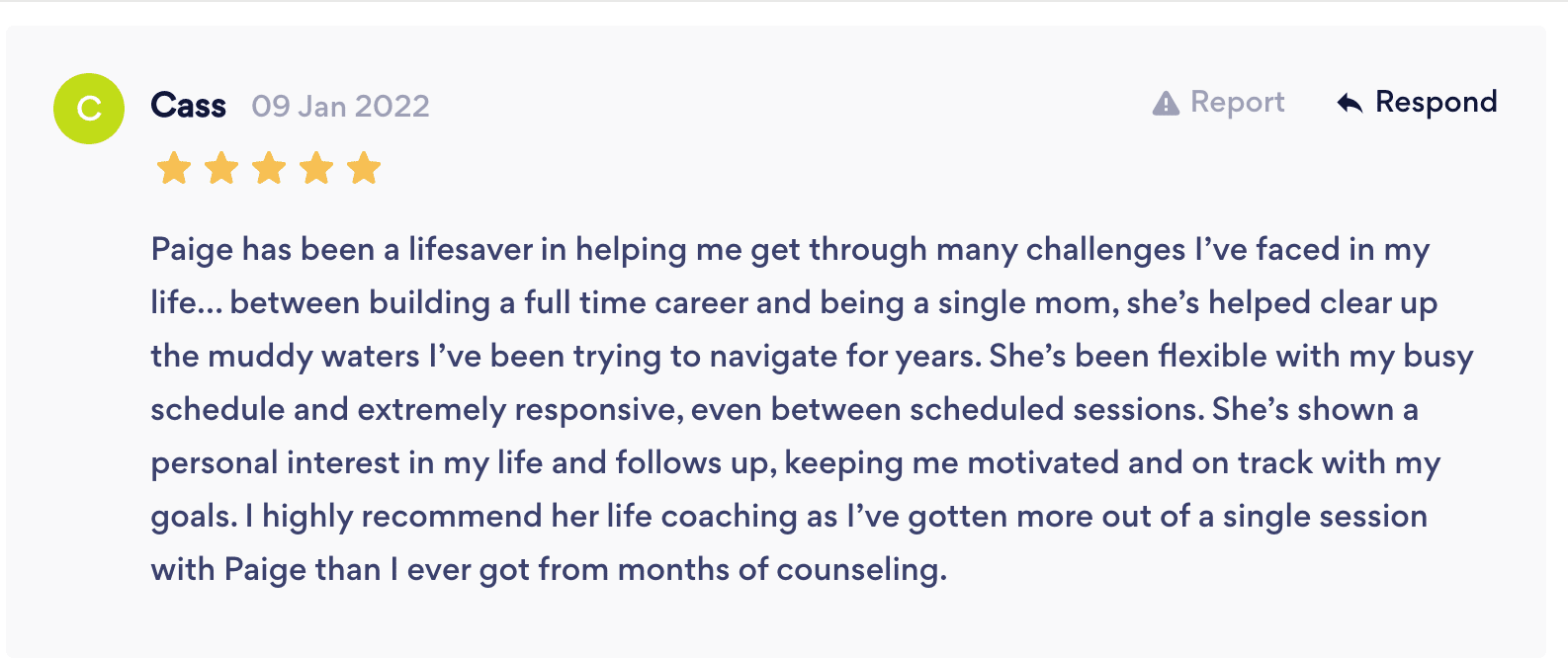Image resolution: width=1568 pixels, height=658 pixels.
Task: Click the second gold rating star
Action: (x=221, y=168)
